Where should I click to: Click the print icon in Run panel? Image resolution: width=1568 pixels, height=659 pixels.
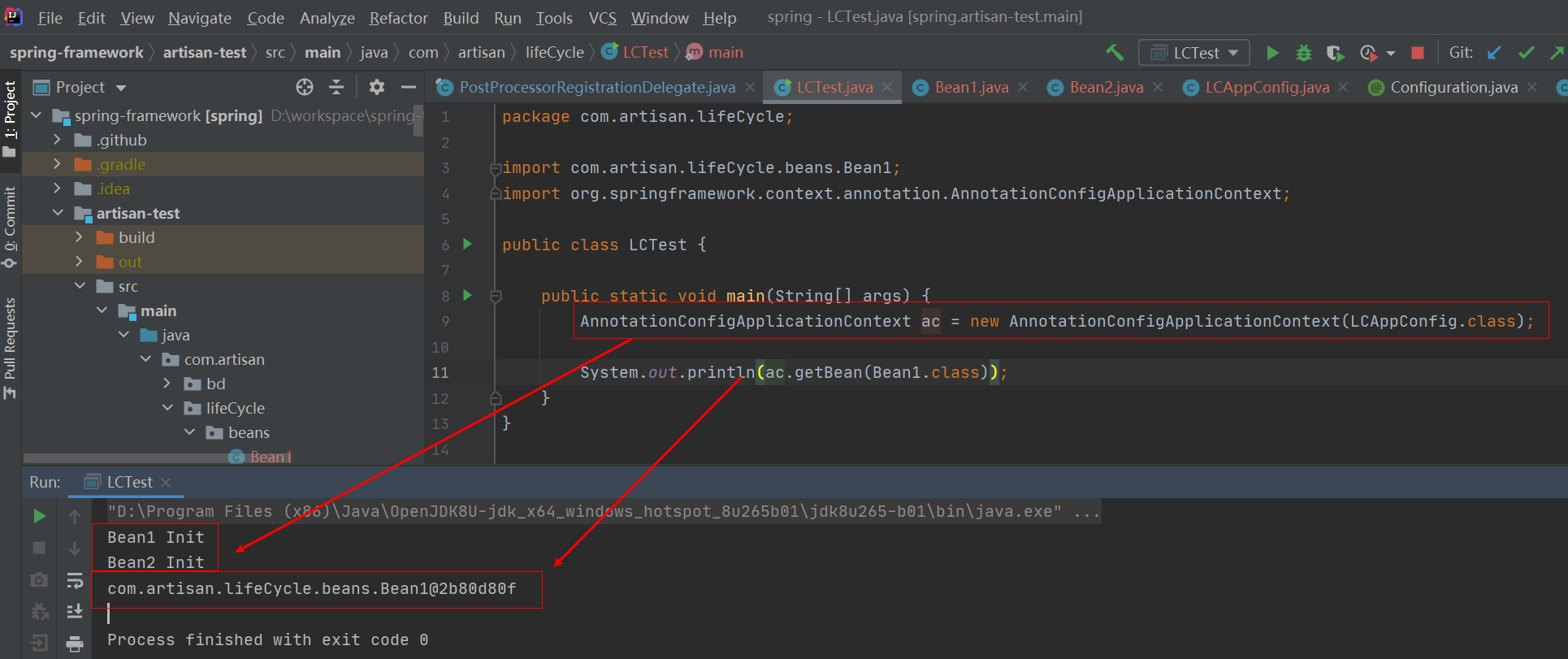[x=75, y=644]
